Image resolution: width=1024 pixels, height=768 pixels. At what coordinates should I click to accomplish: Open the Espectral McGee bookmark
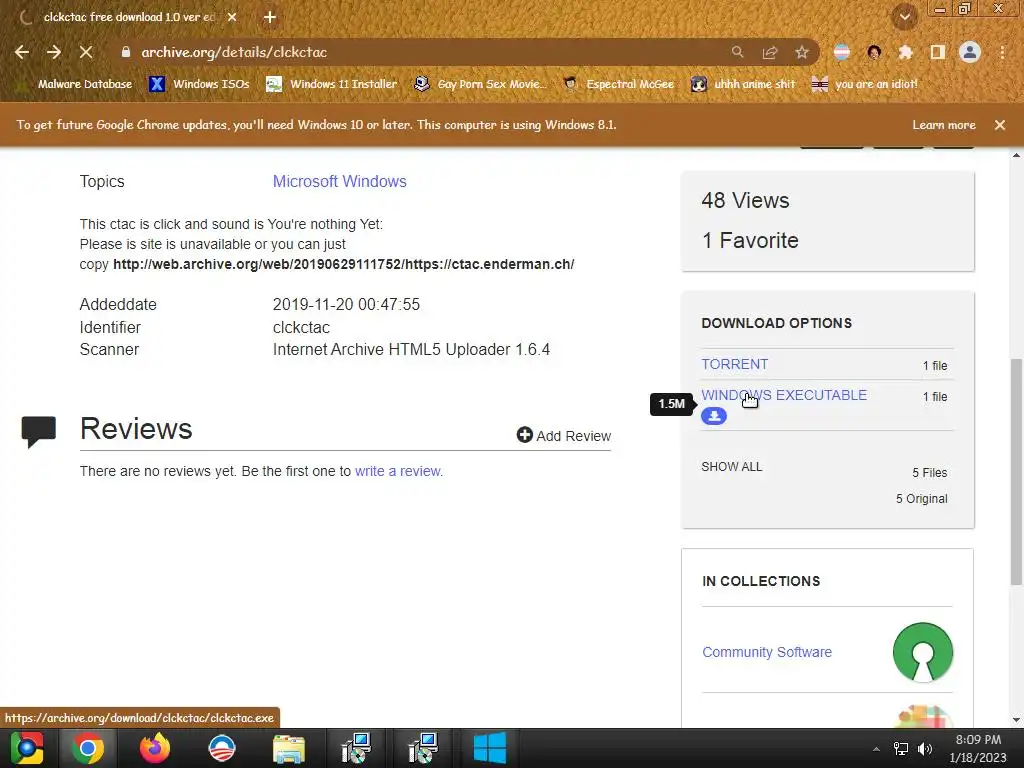[619, 84]
